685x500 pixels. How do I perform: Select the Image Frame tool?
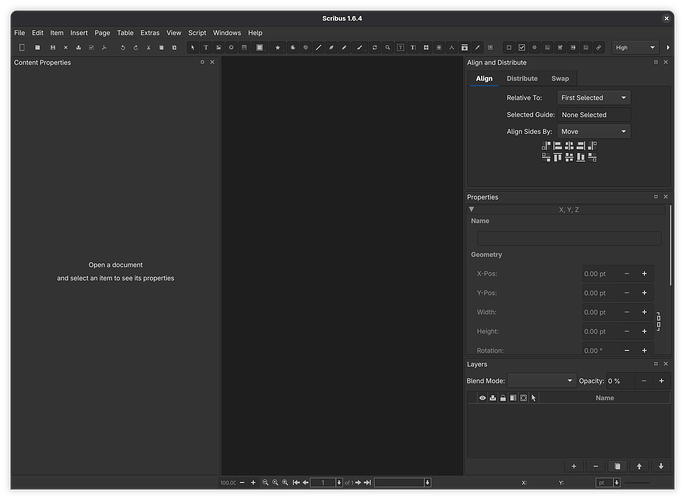(x=219, y=47)
